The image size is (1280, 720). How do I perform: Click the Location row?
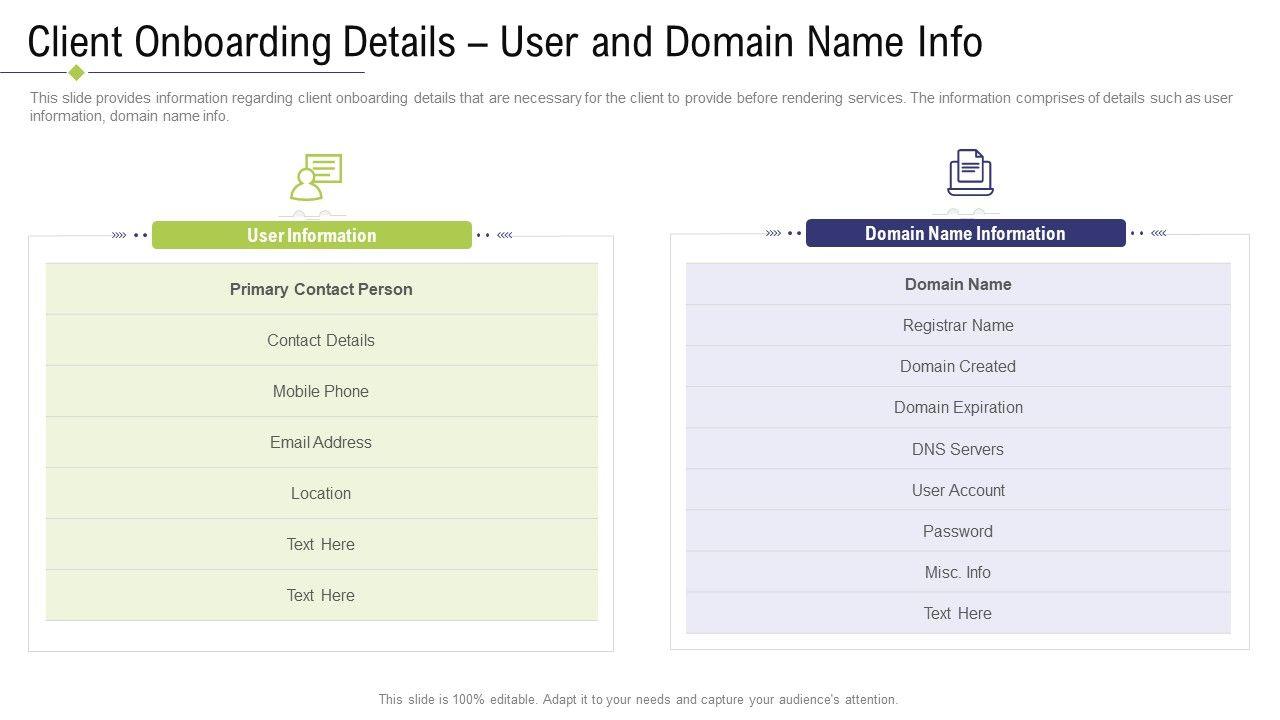[321, 493]
